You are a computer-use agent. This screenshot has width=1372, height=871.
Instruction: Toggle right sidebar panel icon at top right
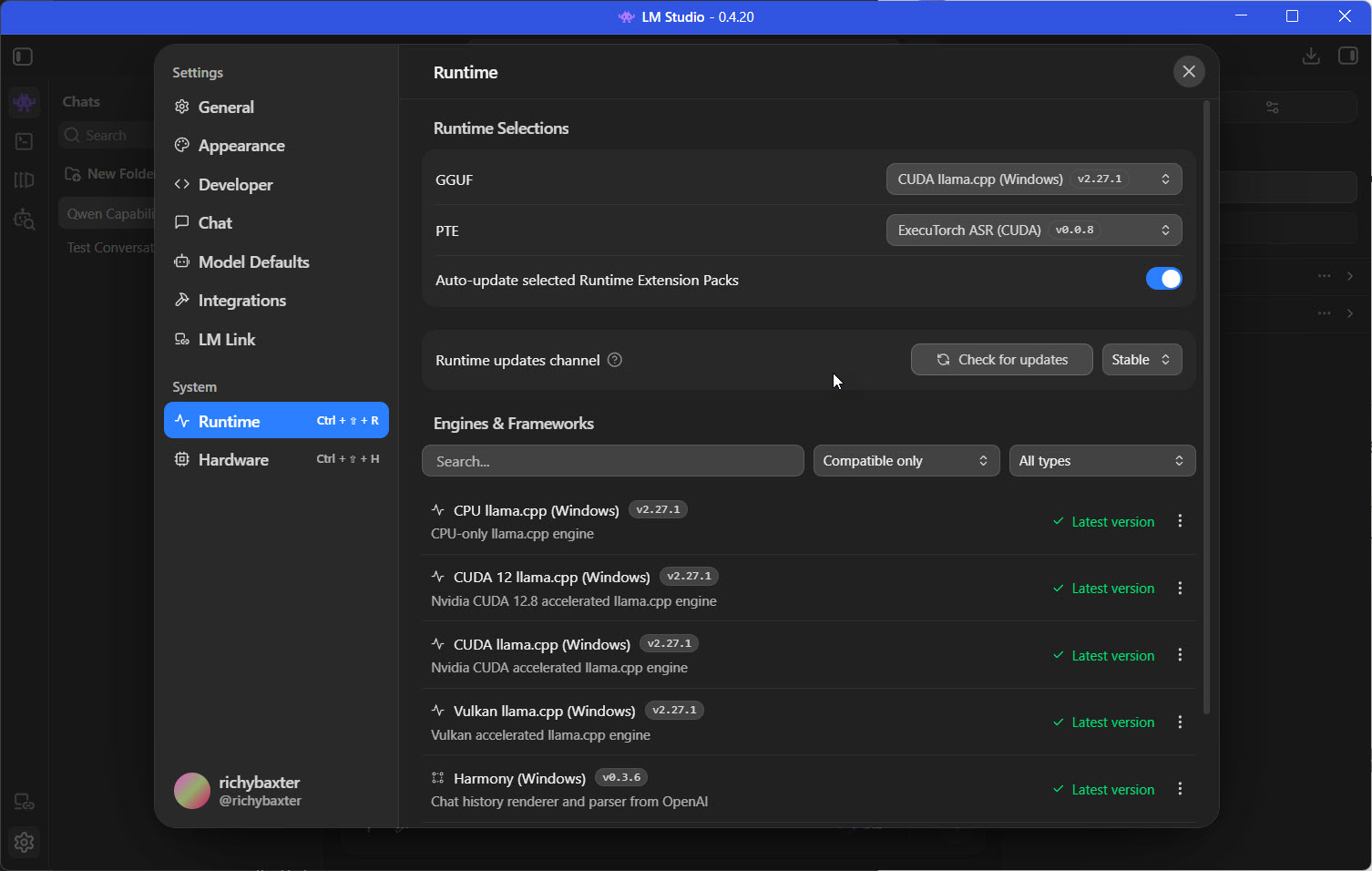[x=1348, y=56]
